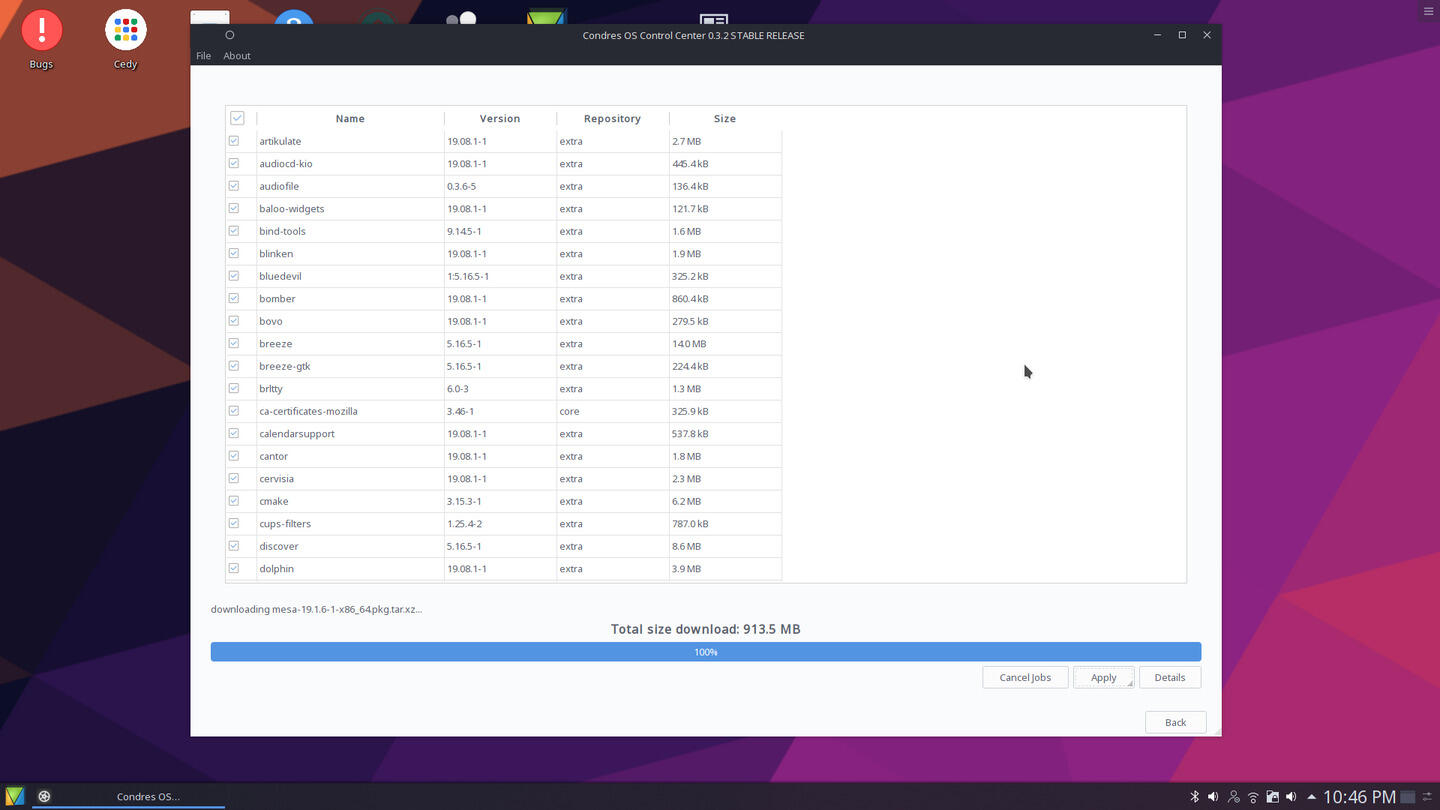Sort packages by the Version column
The image size is (1440, 810).
(x=500, y=118)
